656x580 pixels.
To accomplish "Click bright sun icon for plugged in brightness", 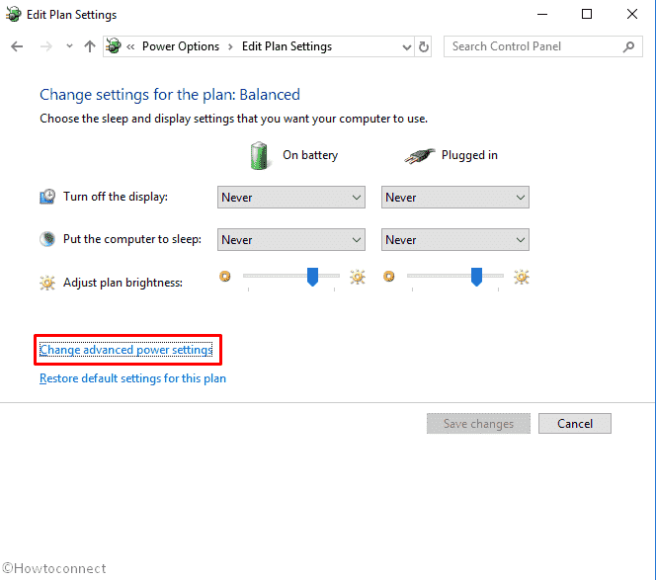I will click(x=522, y=277).
